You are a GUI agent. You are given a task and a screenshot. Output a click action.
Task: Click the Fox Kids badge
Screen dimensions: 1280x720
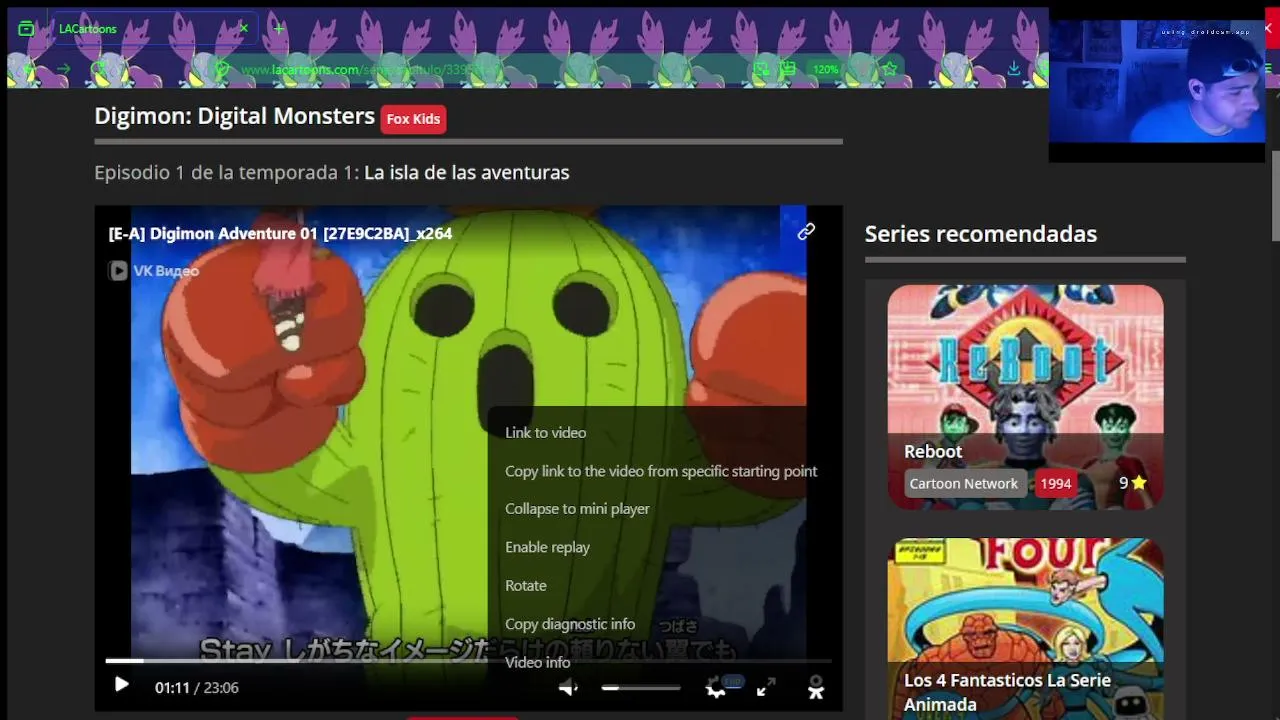(413, 118)
